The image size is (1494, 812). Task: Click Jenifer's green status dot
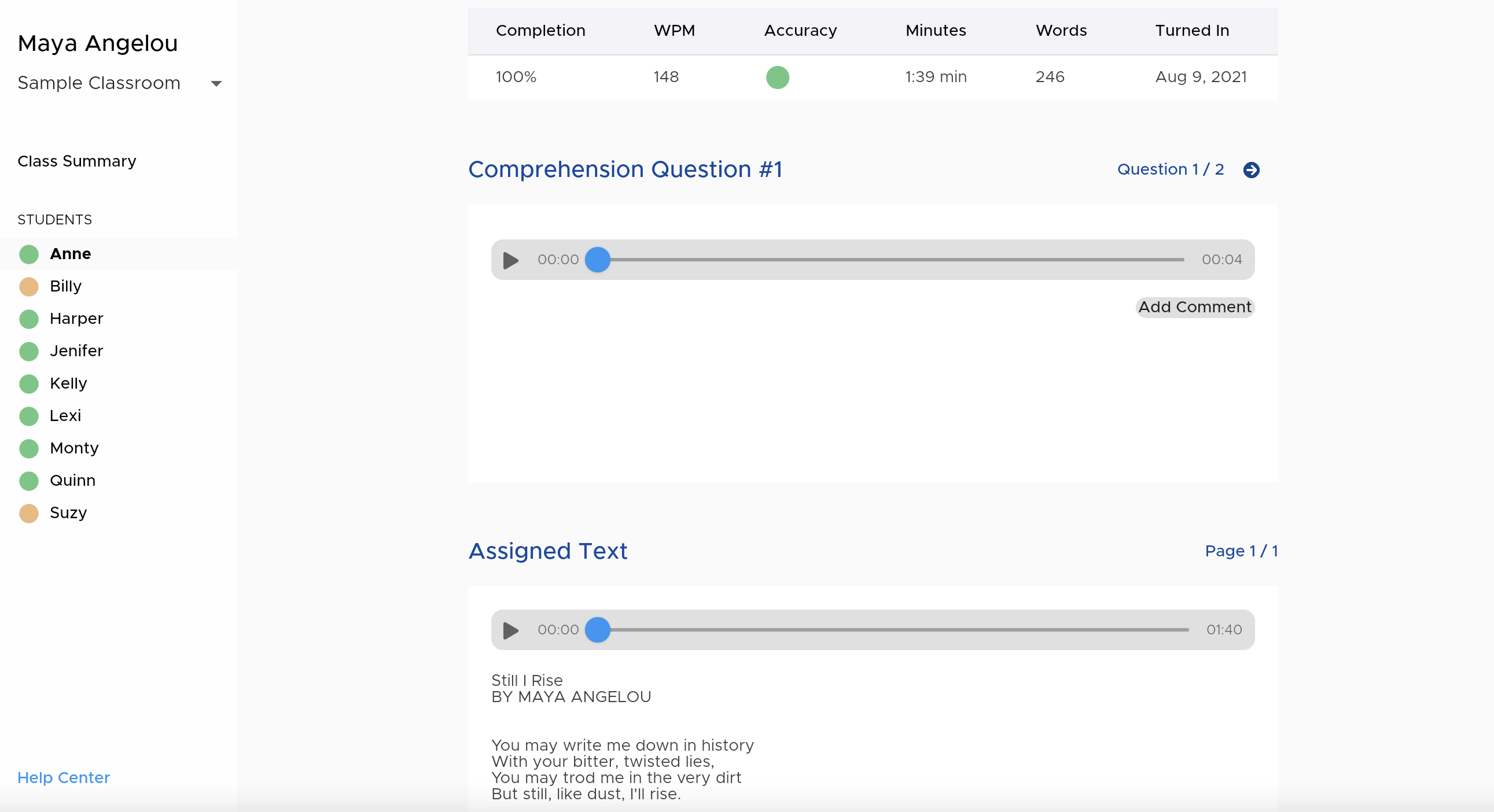29,352
